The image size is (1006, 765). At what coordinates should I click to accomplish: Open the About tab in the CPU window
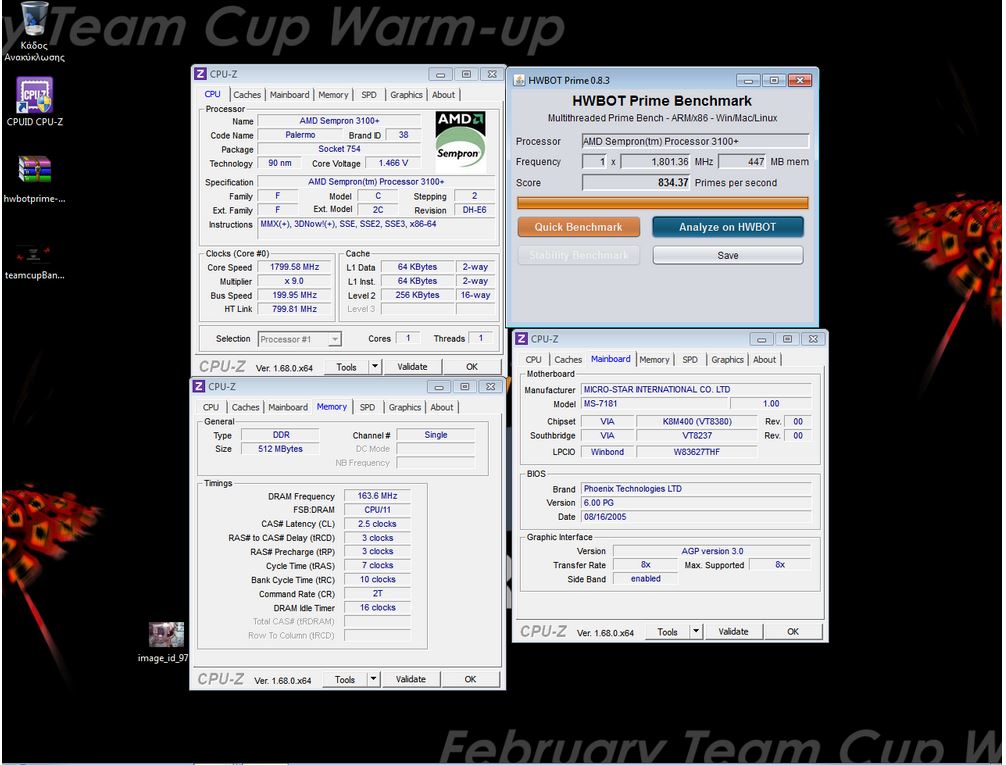[443, 94]
